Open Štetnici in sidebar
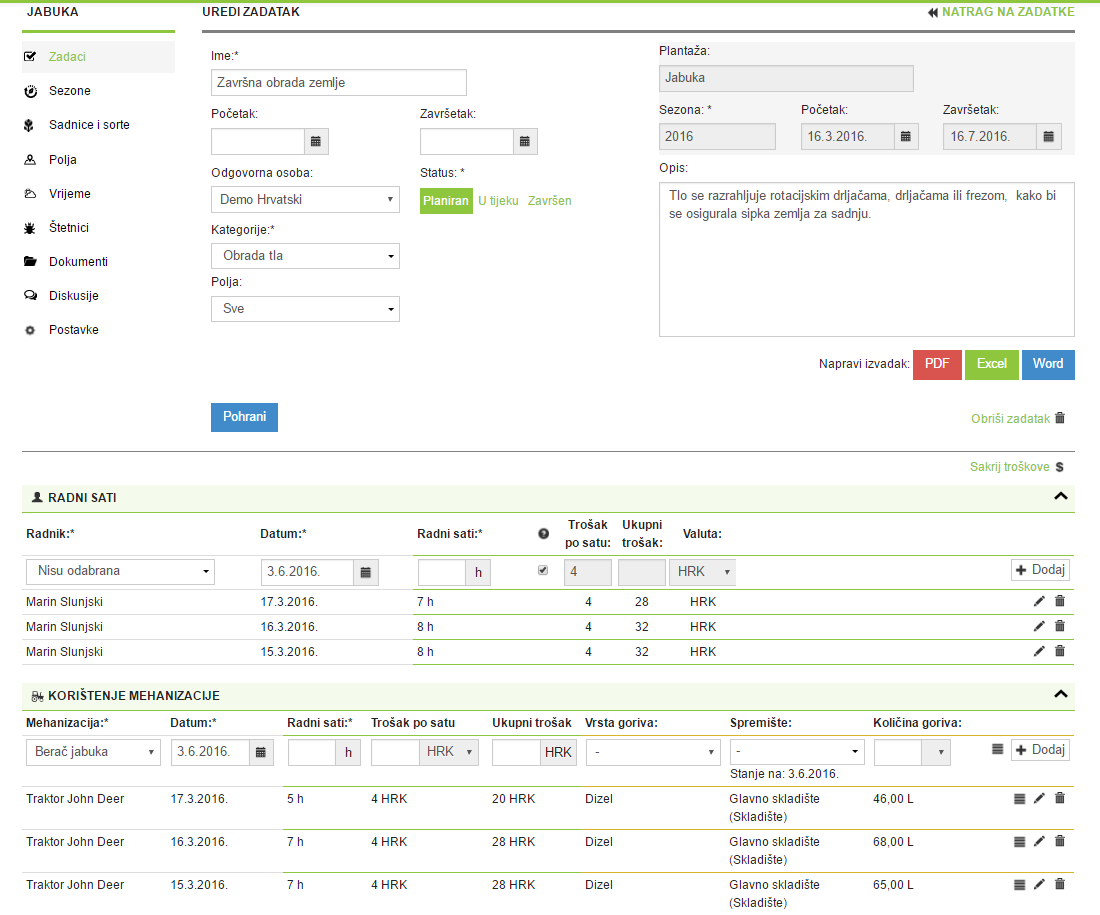The width and height of the screenshot is (1100, 915). pyautogui.click(x=69, y=227)
